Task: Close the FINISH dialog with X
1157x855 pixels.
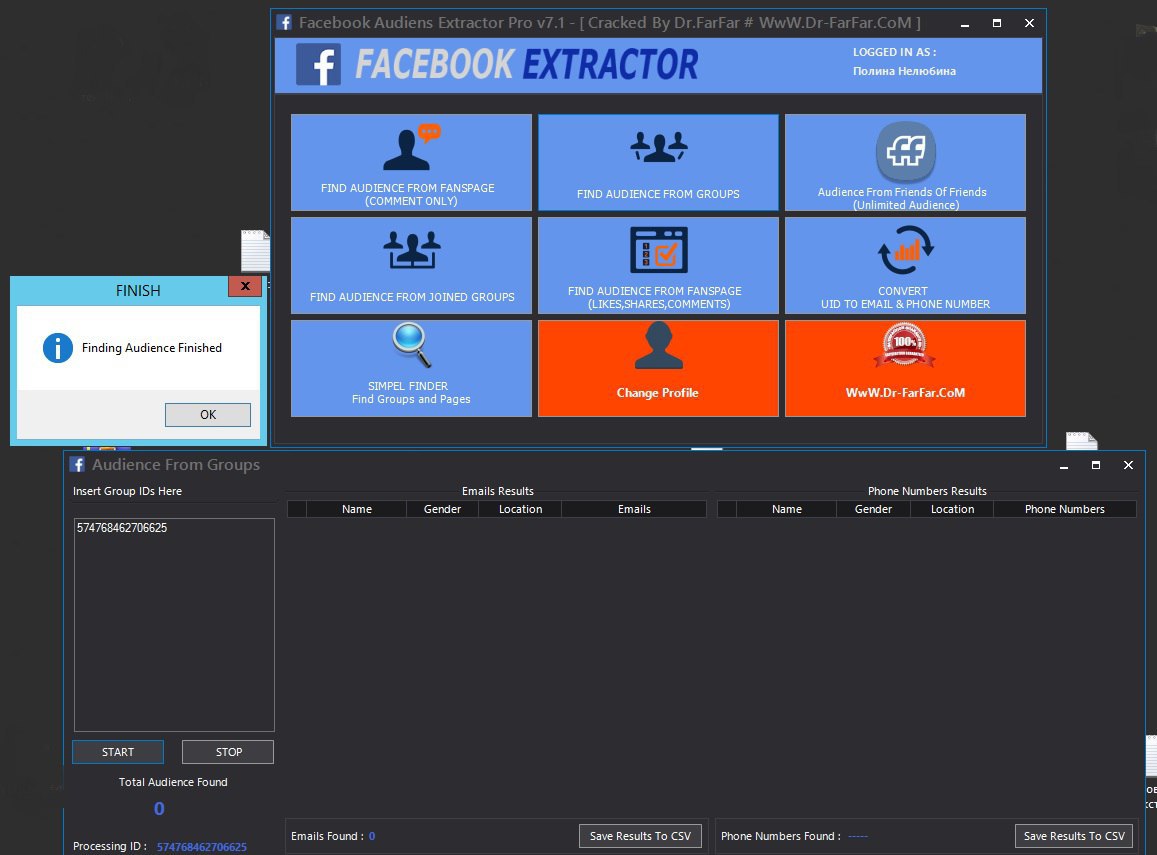Action: [245, 286]
